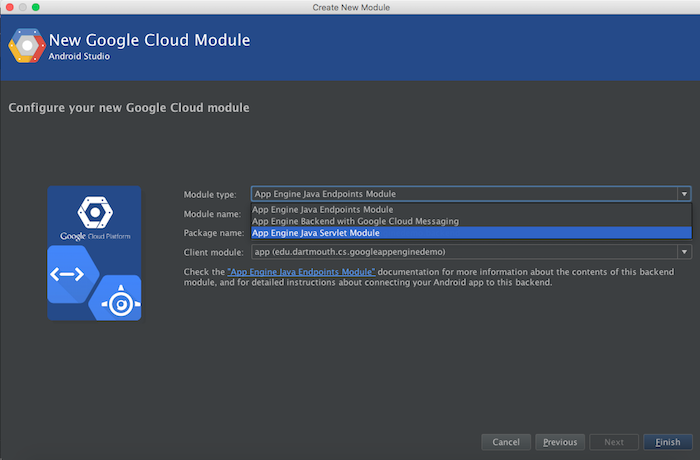
Task: Click the disabled Next button
Action: (x=614, y=442)
